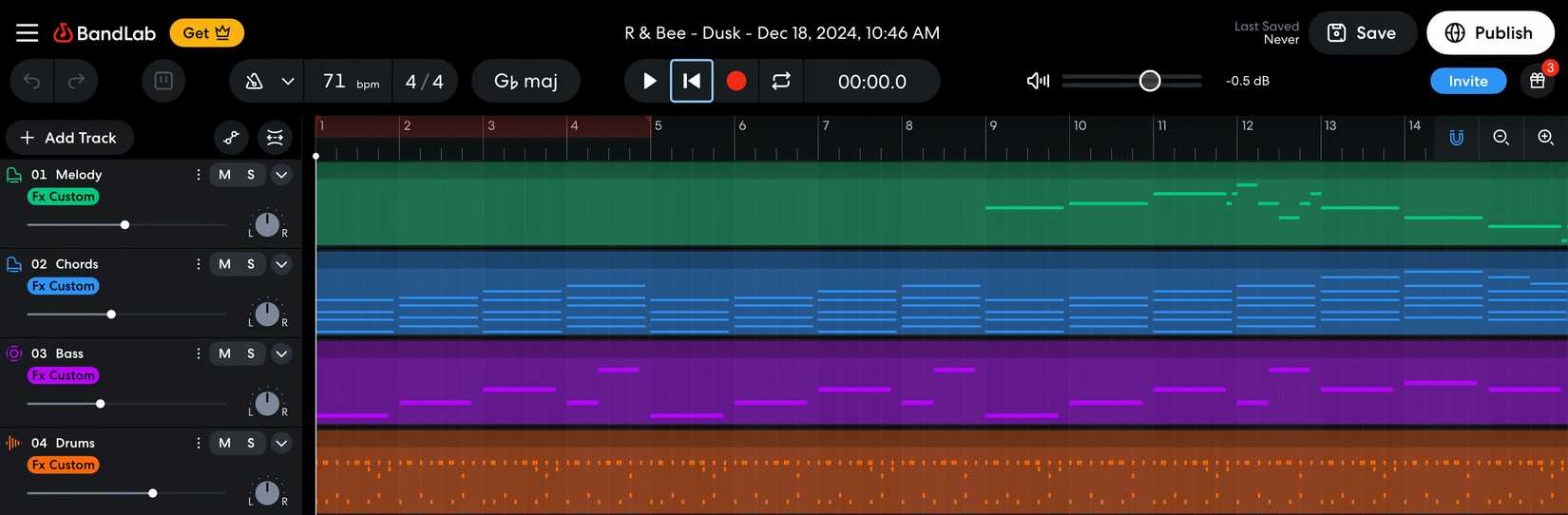Solo the Drums track
The image size is (1568, 515).
click(x=251, y=443)
